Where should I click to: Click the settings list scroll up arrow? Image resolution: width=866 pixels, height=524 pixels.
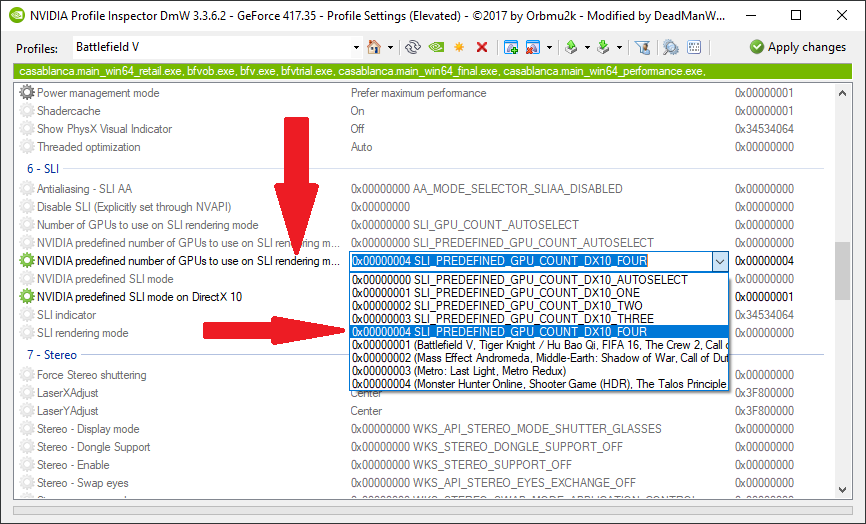(x=842, y=93)
